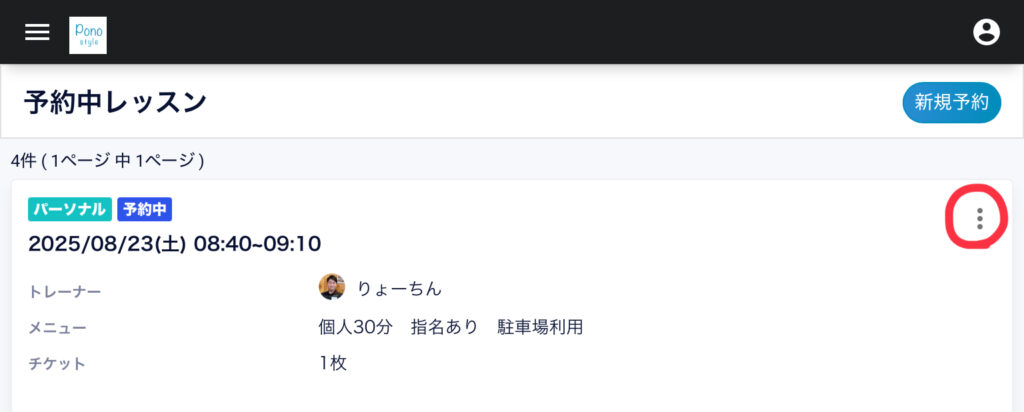Click the 予約中レッスン page heading
The width and height of the screenshot is (1024, 412).
point(115,102)
